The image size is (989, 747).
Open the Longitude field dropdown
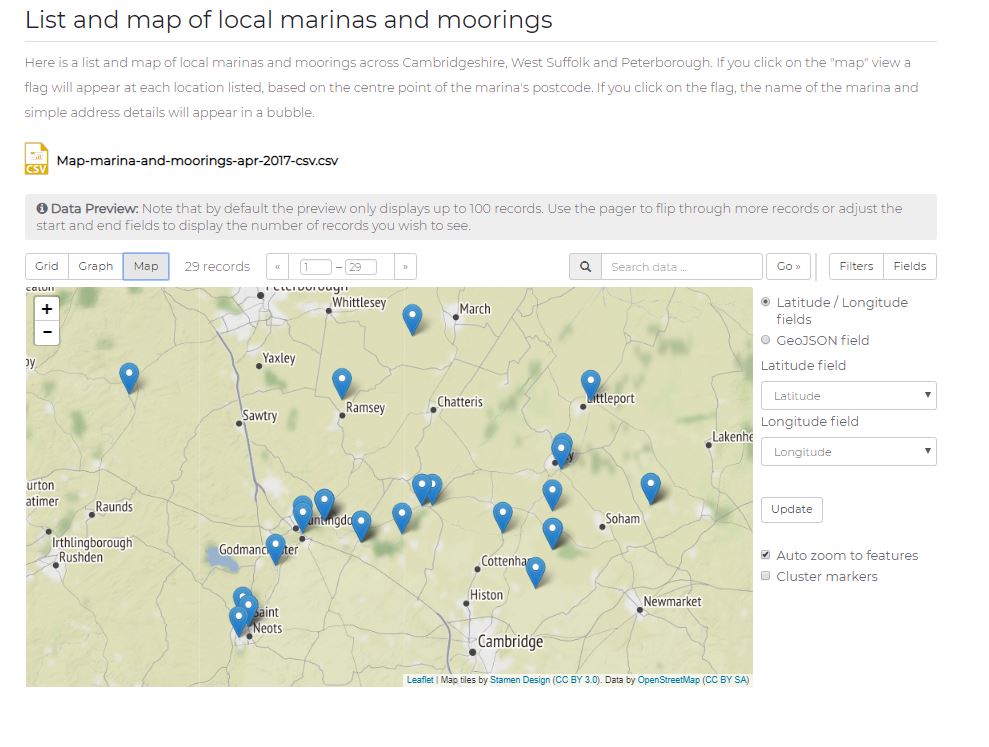(x=848, y=451)
